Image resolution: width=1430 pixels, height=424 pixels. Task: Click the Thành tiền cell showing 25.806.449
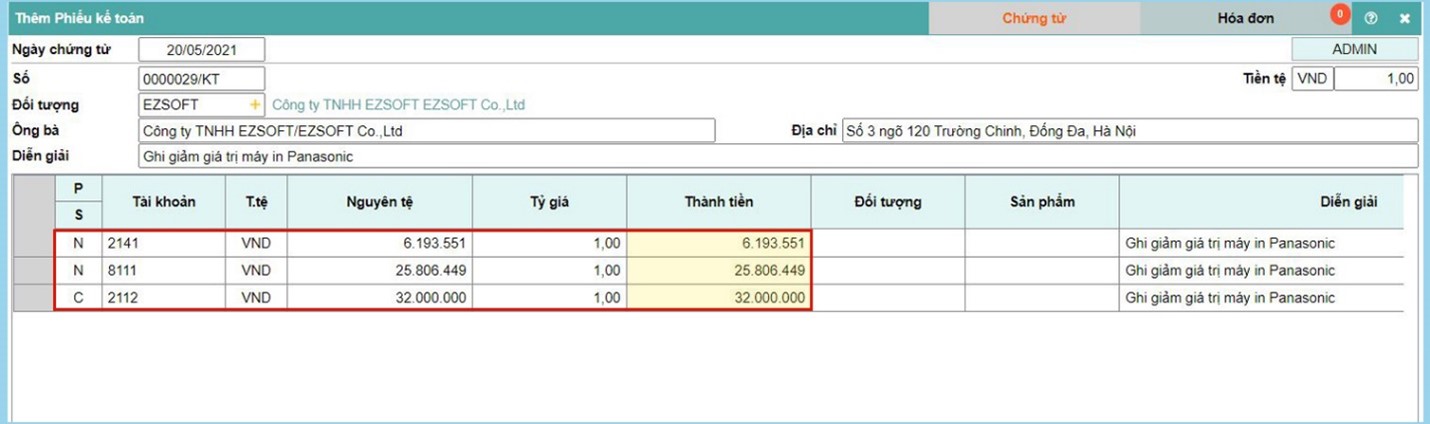[719, 271]
